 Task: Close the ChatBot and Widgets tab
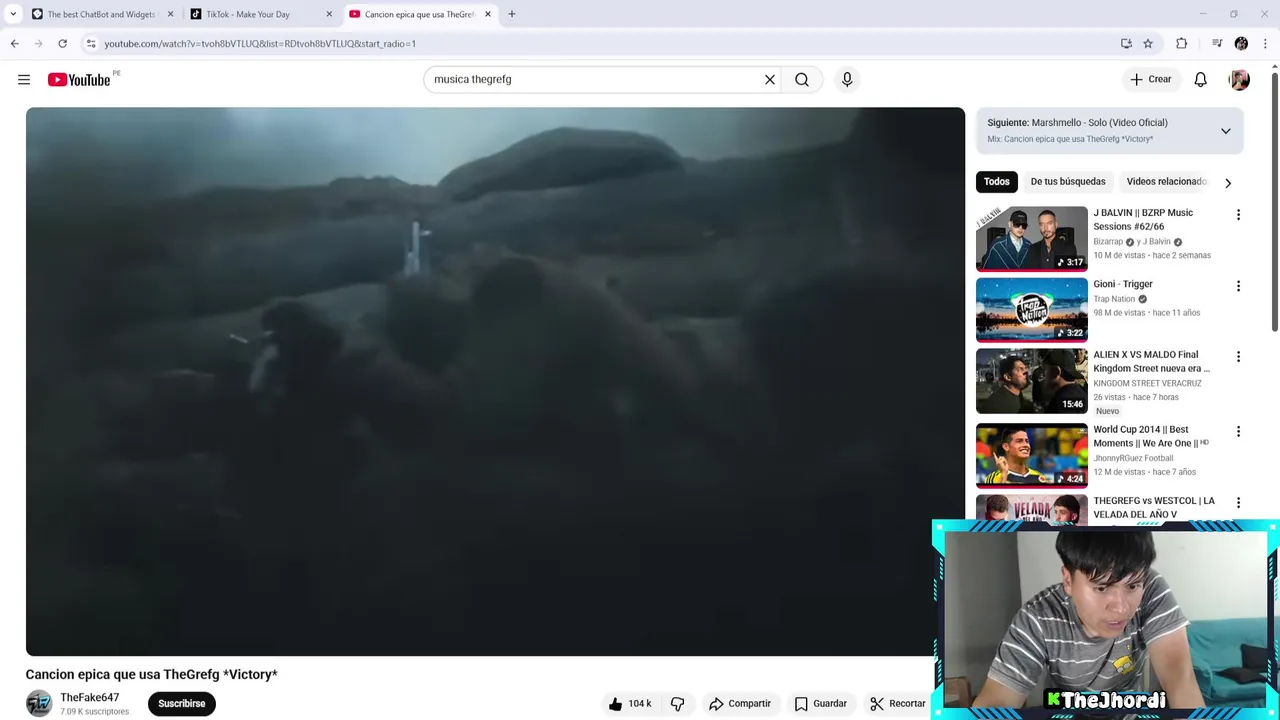pos(170,14)
